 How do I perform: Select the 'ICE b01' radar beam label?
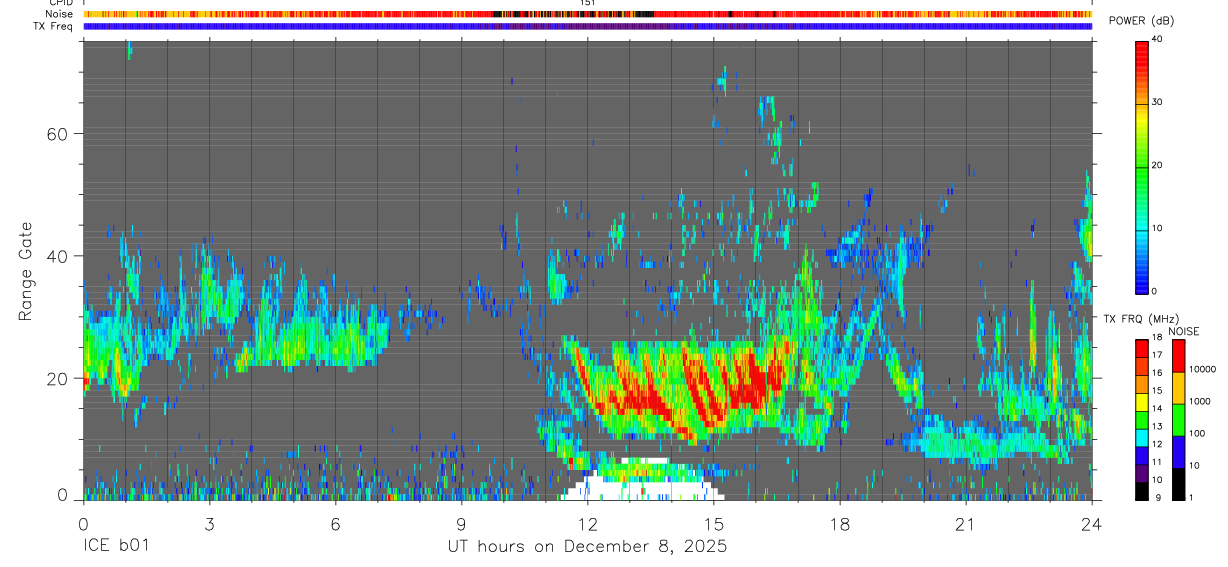[x=117, y=546]
